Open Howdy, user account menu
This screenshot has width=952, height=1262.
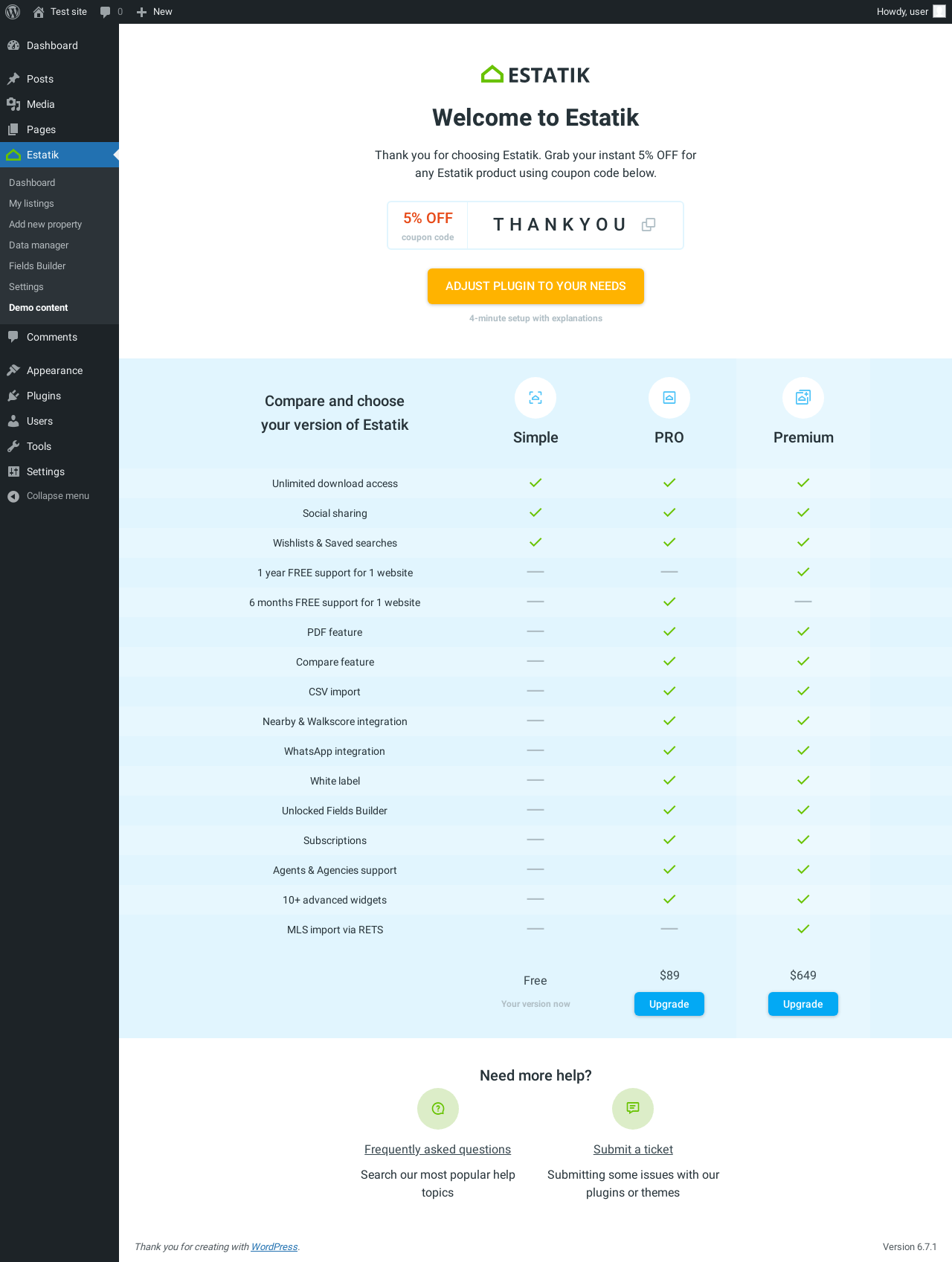tap(910, 12)
